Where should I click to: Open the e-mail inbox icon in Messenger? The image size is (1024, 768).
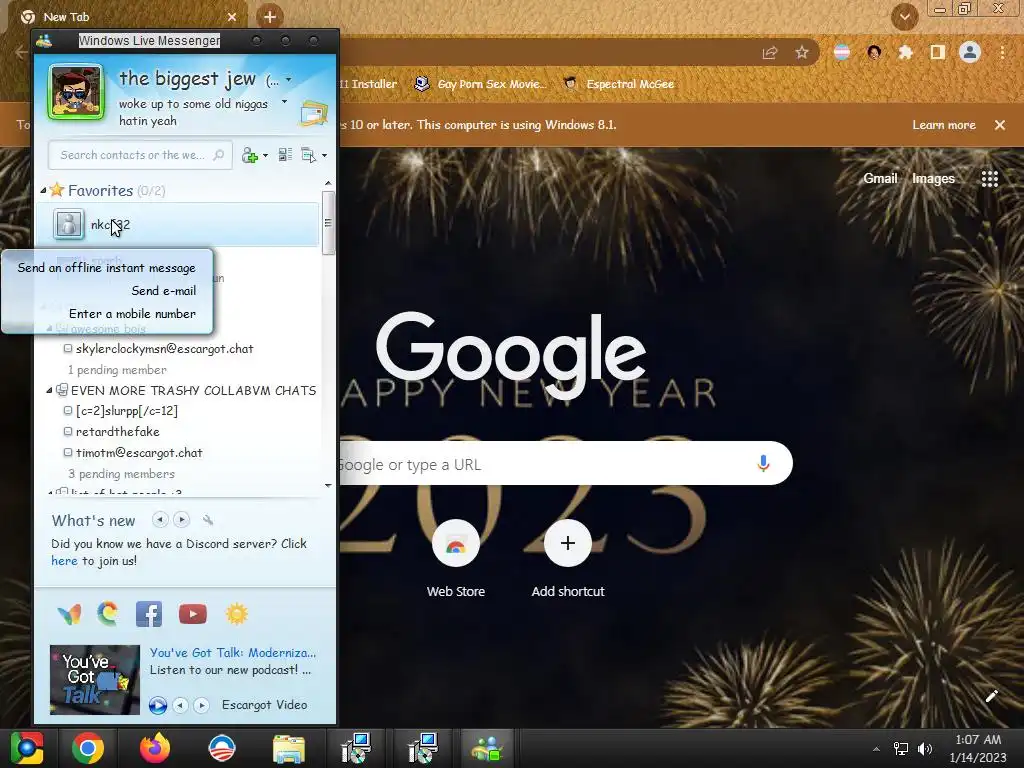[x=313, y=114]
